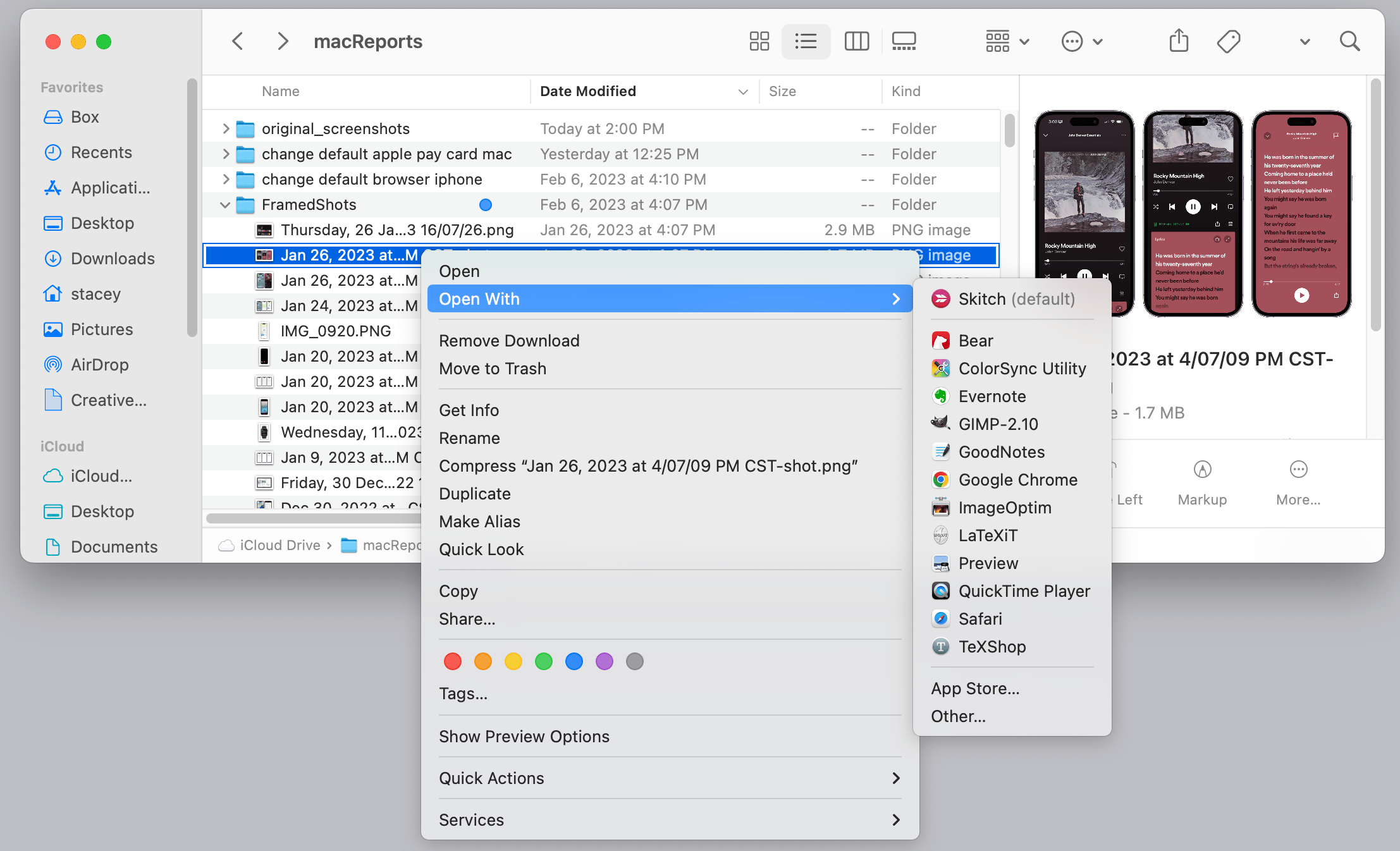Open with Google Chrome
Screen dimensions: 1400x851
pos(1012,480)
